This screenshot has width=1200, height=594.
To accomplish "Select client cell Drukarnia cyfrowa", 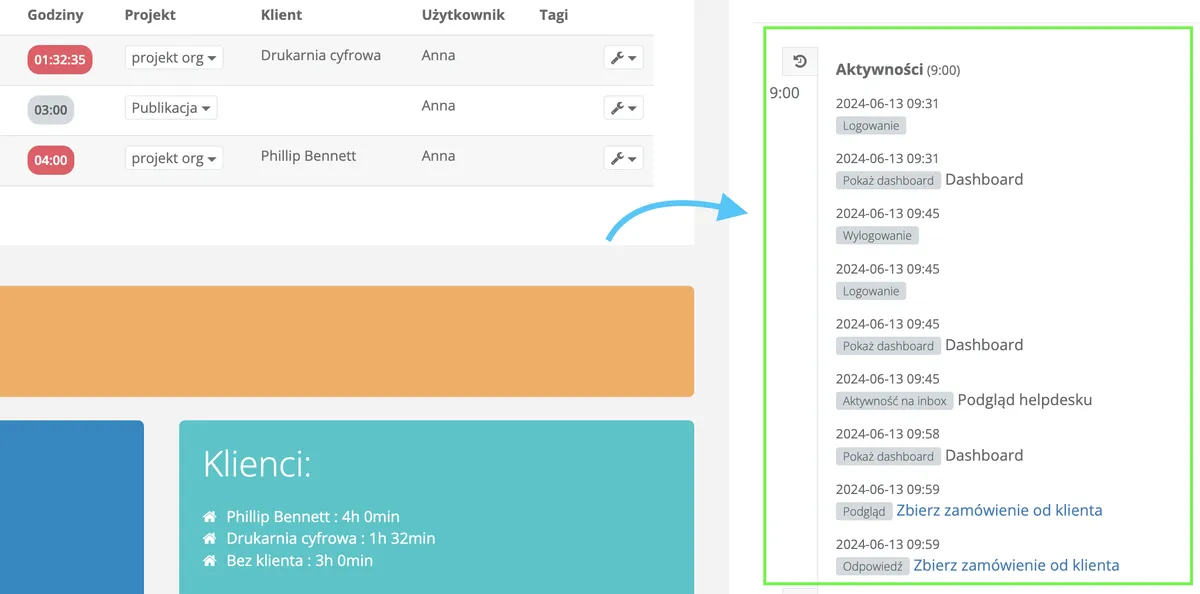I will pos(321,55).
